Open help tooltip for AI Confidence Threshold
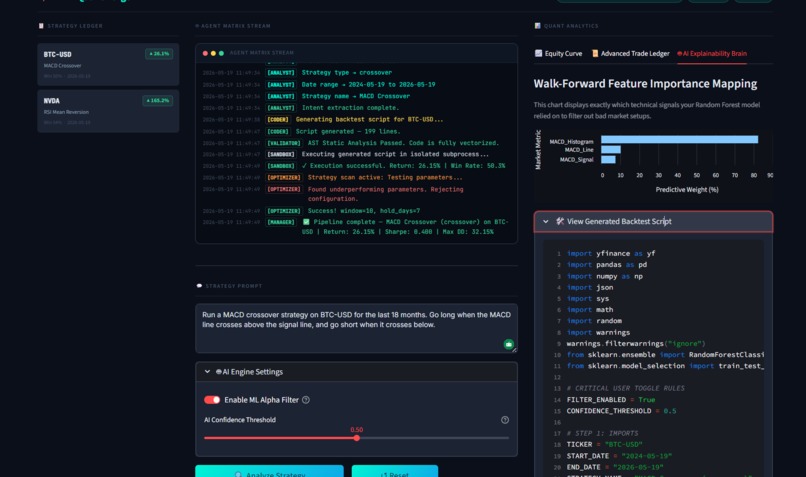Image resolution: width=806 pixels, height=477 pixels. (x=505, y=420)
